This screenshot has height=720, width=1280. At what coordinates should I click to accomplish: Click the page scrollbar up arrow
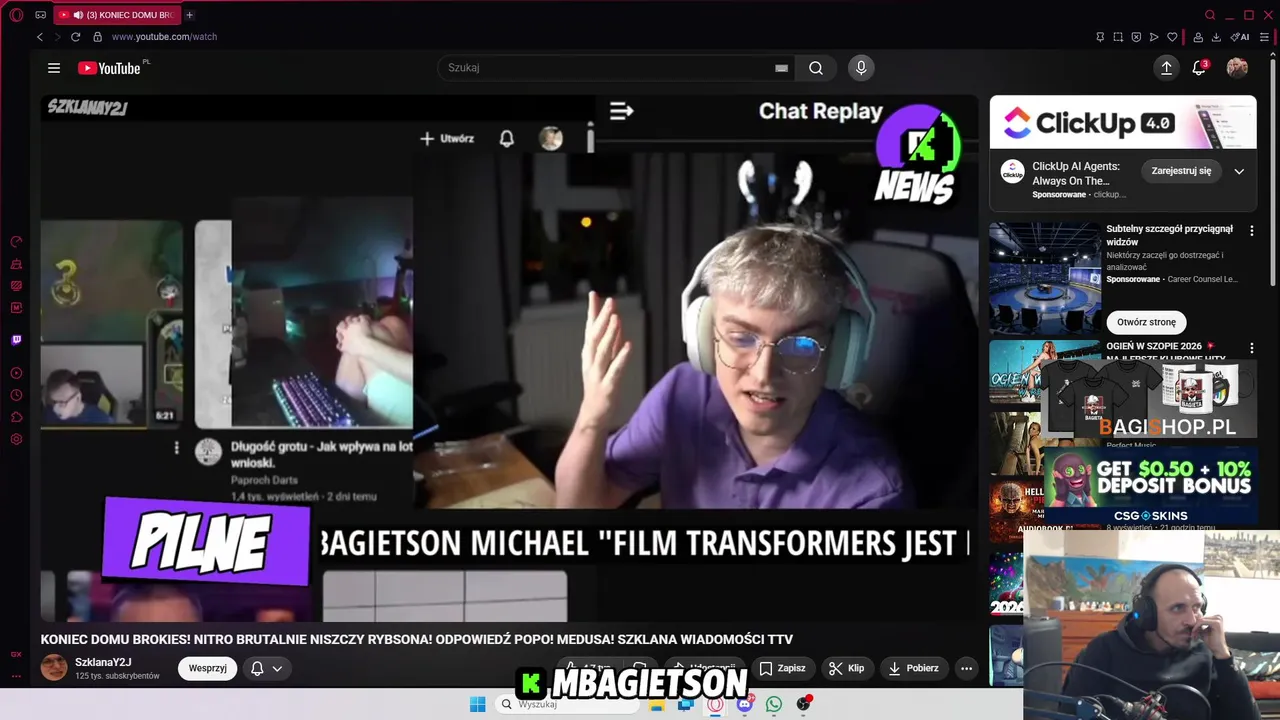(x=1274, y=56)
